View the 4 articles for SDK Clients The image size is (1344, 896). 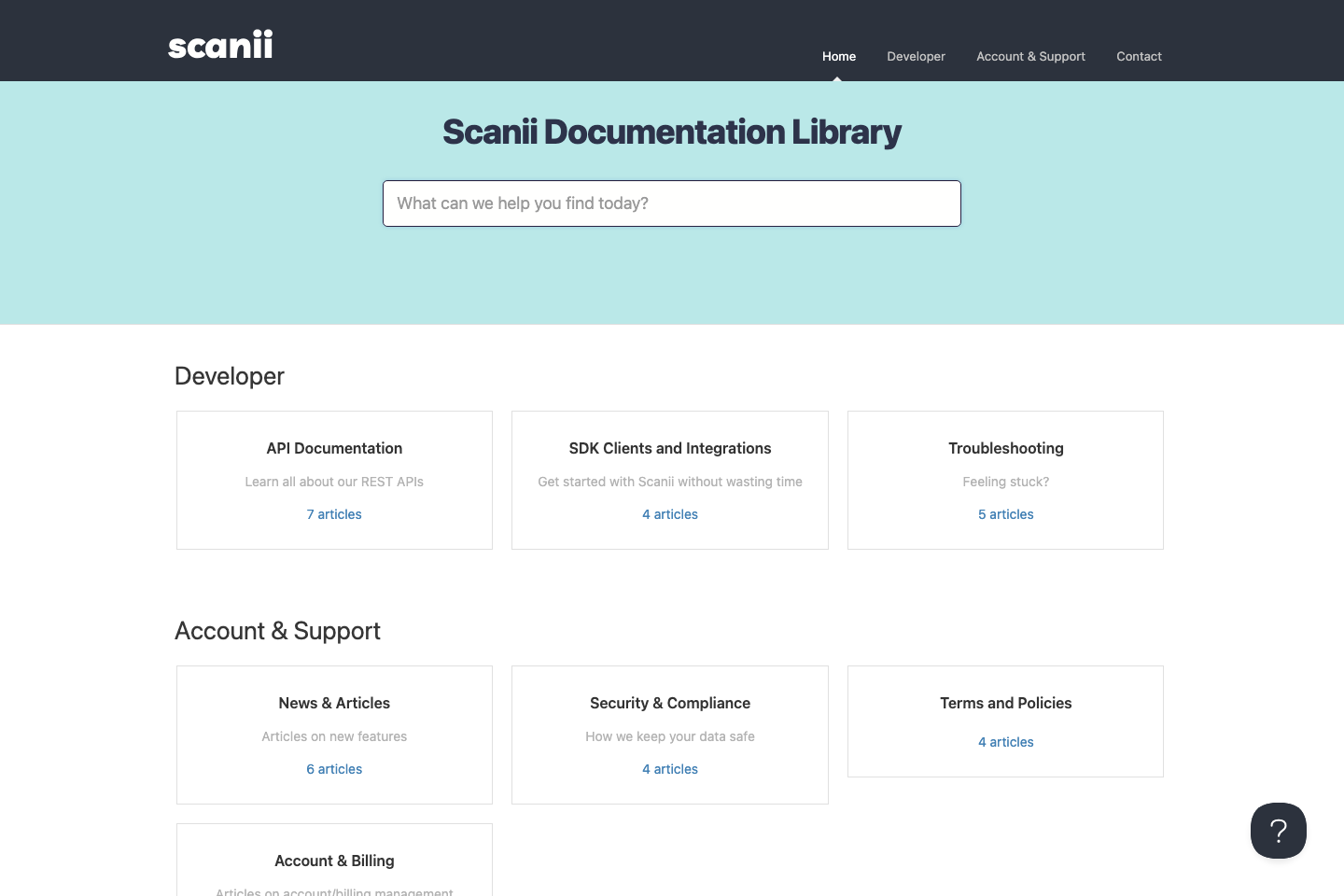click(x=669, y=514)
